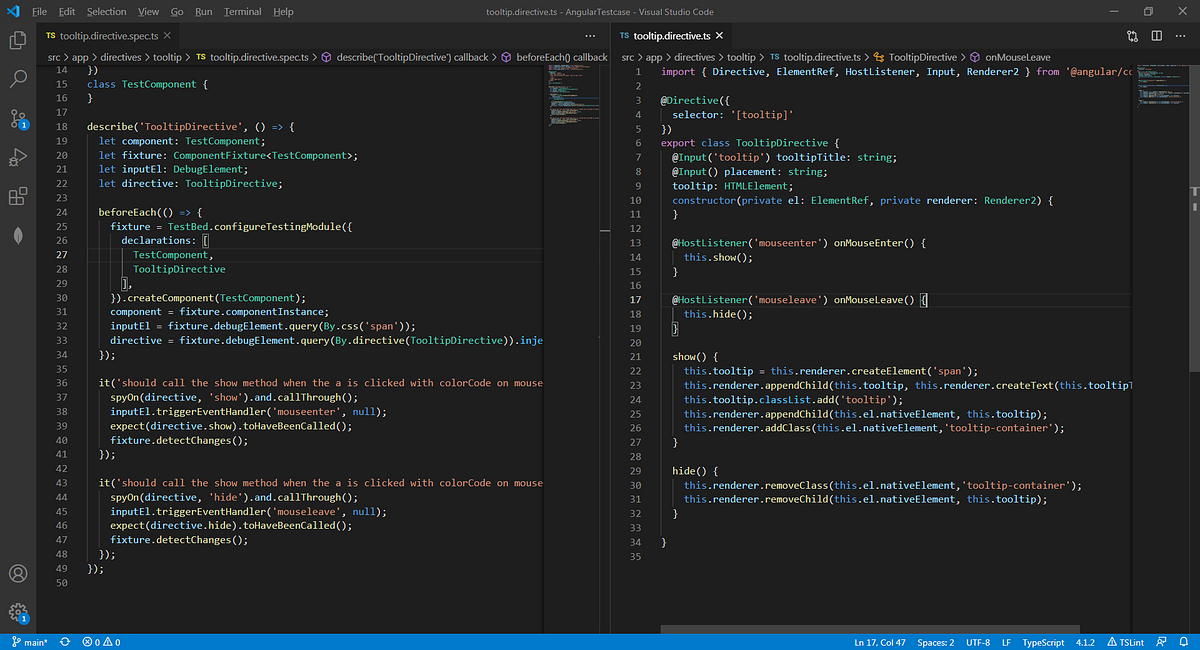Open the Accounts menu icon
The width and height of the screenshot is (1200, 650).
(18, 574)
